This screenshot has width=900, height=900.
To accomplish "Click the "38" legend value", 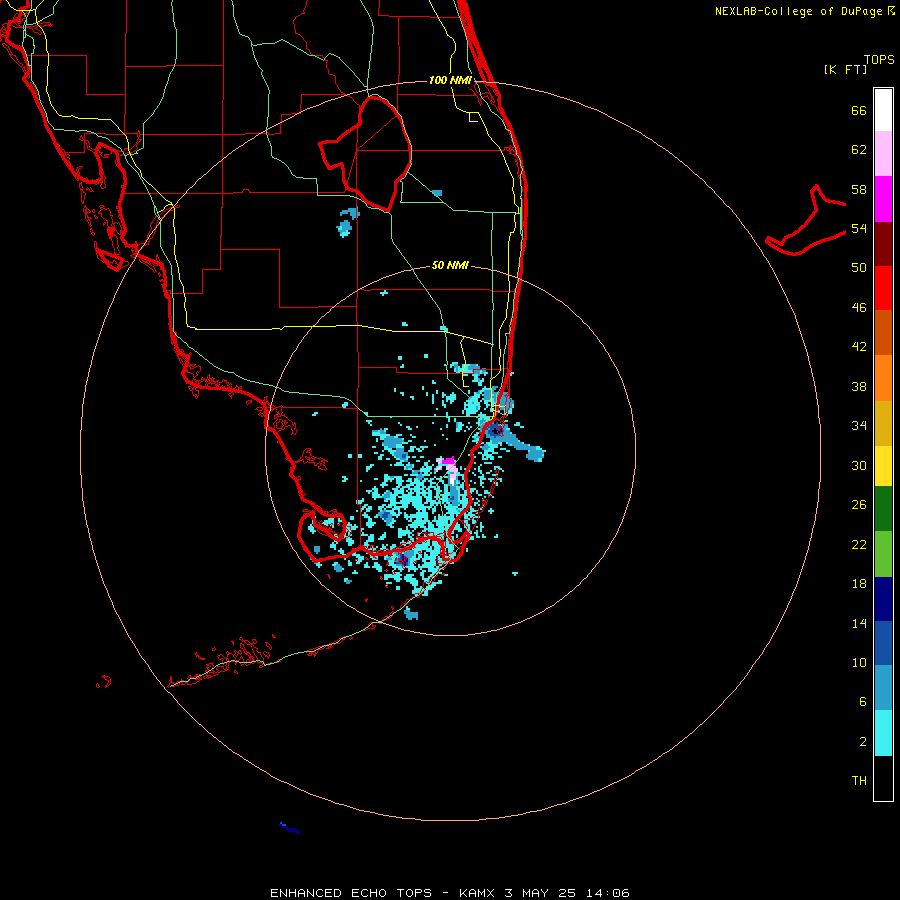I will (859, 386).
